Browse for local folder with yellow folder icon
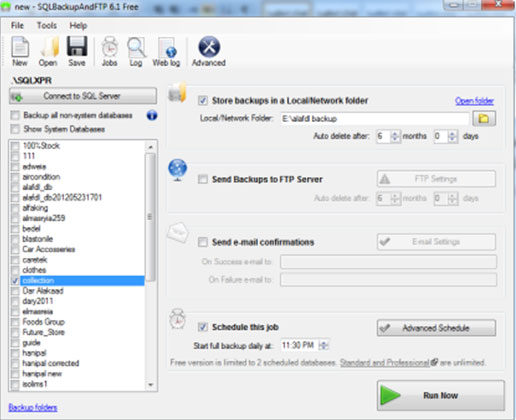 [x=484, y=118]
